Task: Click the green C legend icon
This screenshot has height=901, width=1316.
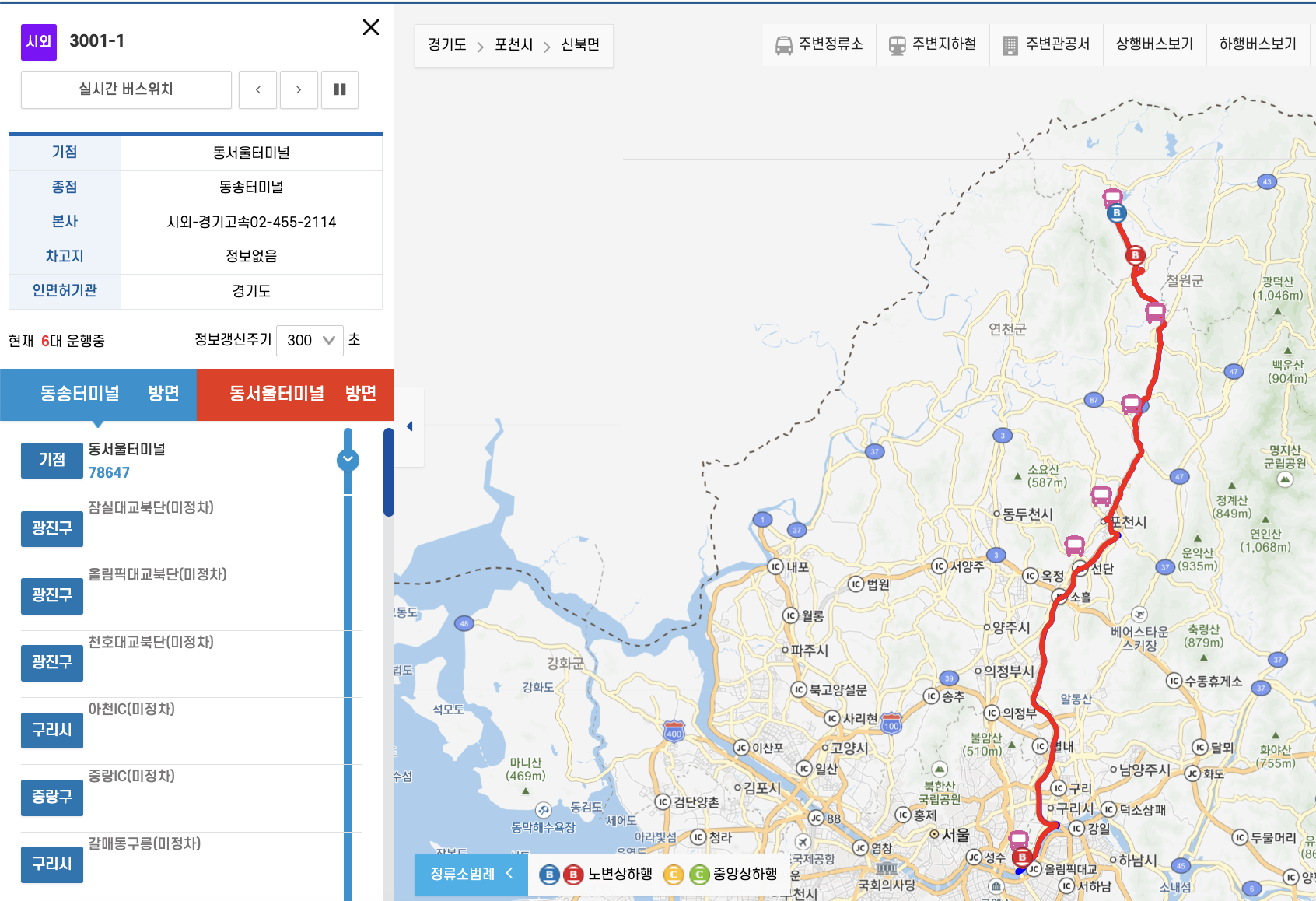Action: coord(700,875)
